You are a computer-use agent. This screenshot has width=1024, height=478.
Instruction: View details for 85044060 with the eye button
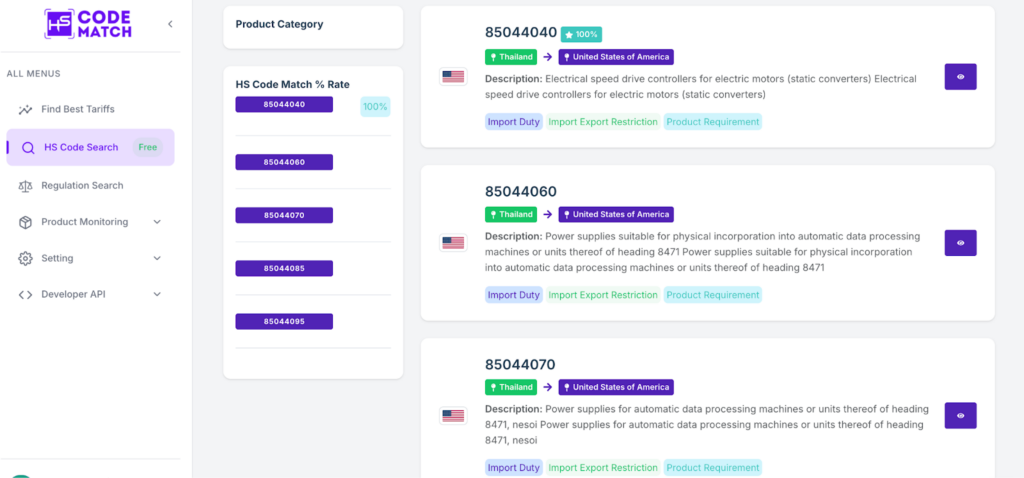click(x=960, y=243)
